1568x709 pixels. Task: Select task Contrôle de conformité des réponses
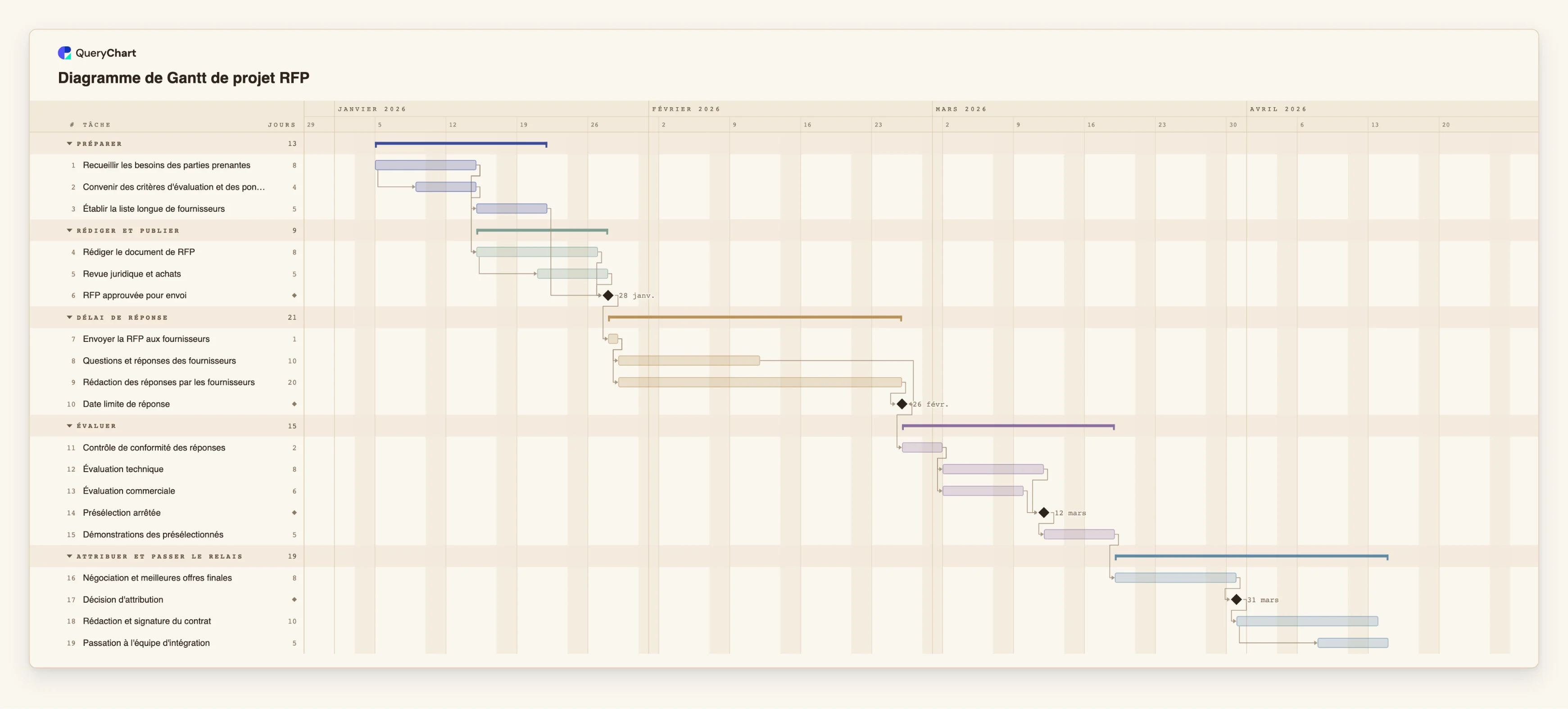tap(154, 448)
